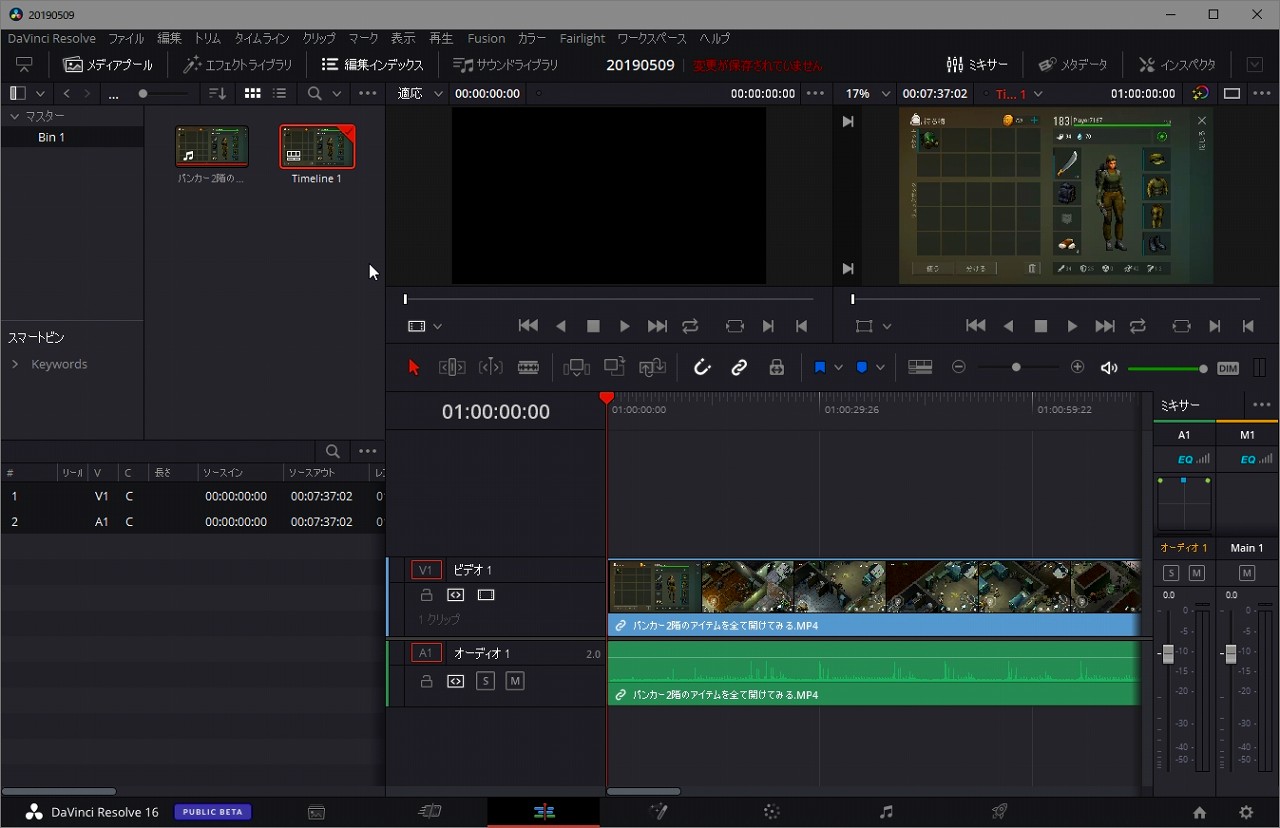1280x828 pixels.
Task: Open the Fusion menu
Action: (486, 38)
